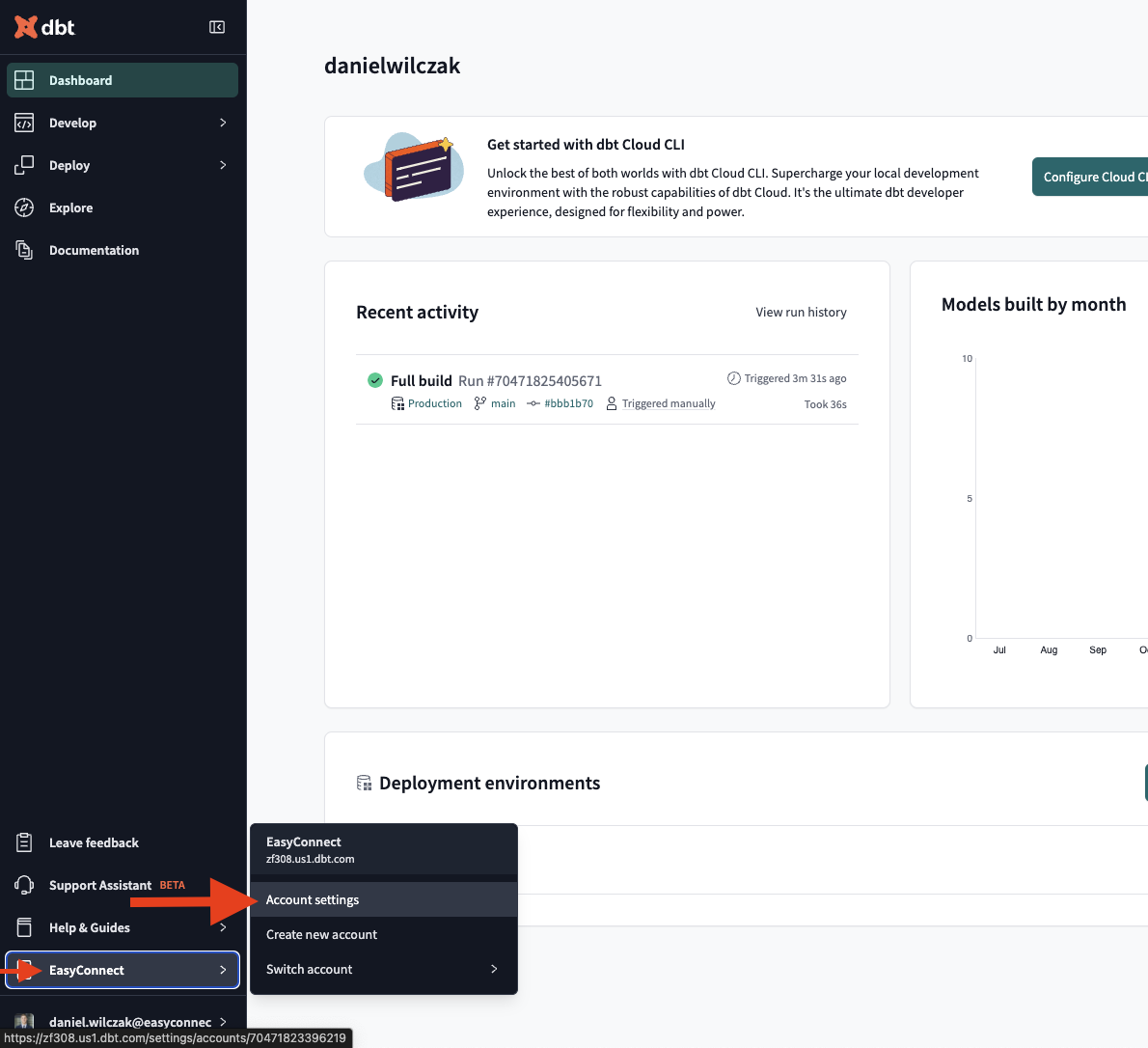Open the Explore page
Image resolution: width=1148 pixels, height=1048 pixels.
123,207
